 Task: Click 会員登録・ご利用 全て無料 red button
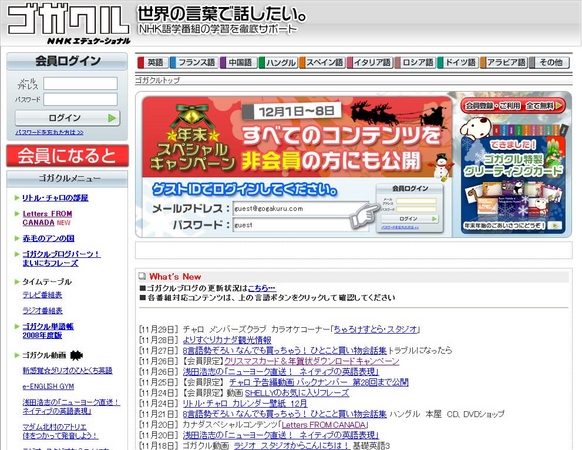click(x=513, y=106)
